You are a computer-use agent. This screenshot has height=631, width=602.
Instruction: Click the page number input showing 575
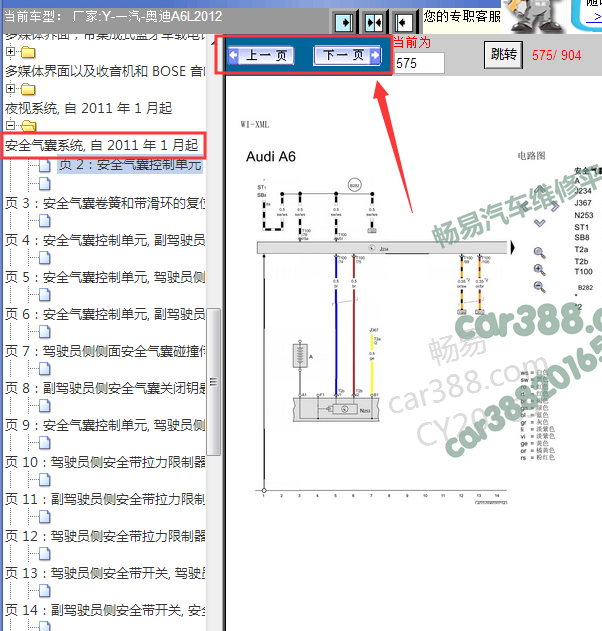pos(419,63)
